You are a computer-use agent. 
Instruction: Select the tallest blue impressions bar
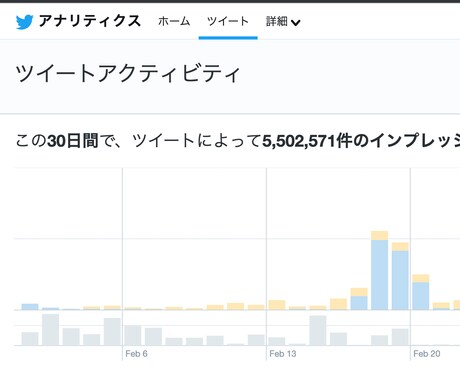click(x=380, y=275)
